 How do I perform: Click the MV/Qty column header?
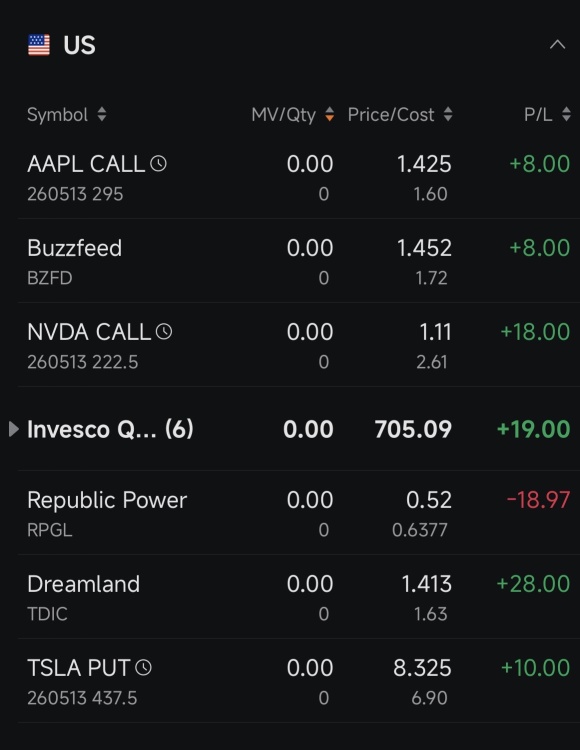coord(284,115)
